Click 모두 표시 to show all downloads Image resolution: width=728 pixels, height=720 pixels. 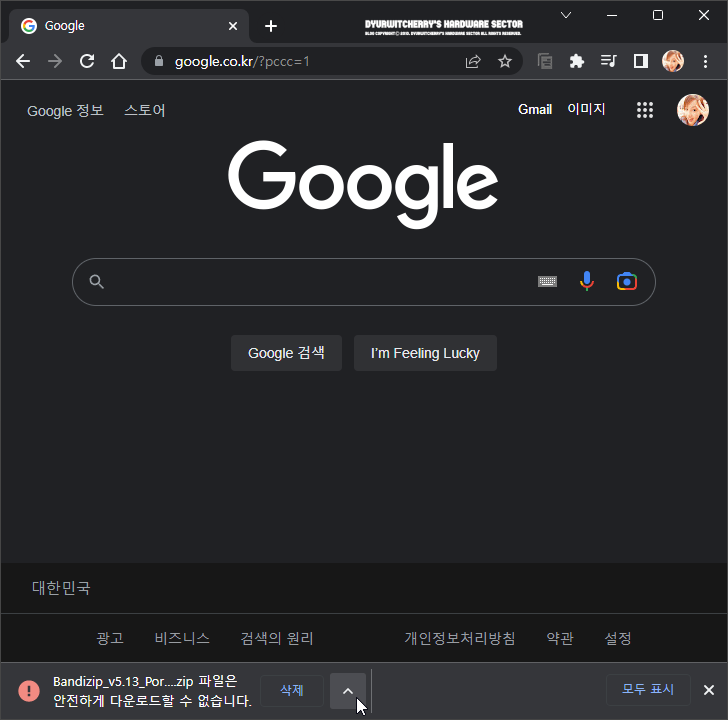pos(648,689)
